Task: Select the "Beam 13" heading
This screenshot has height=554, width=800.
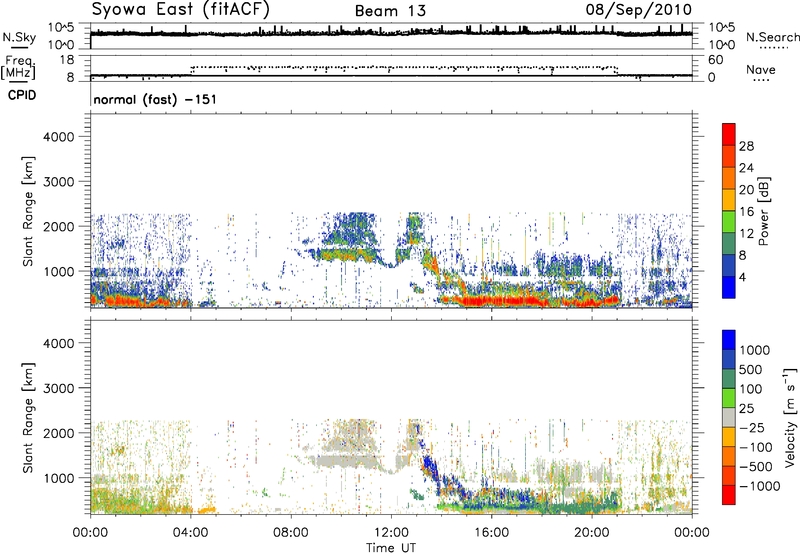Action: click(390, 11)
